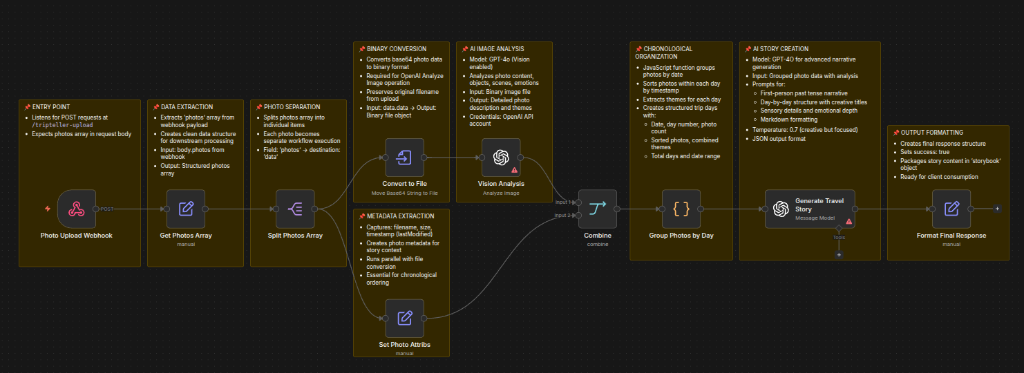The height and width of the screenshot is (373, 1024).
Task: Open the Set Photo Attribs node
Action: (404, 318)
